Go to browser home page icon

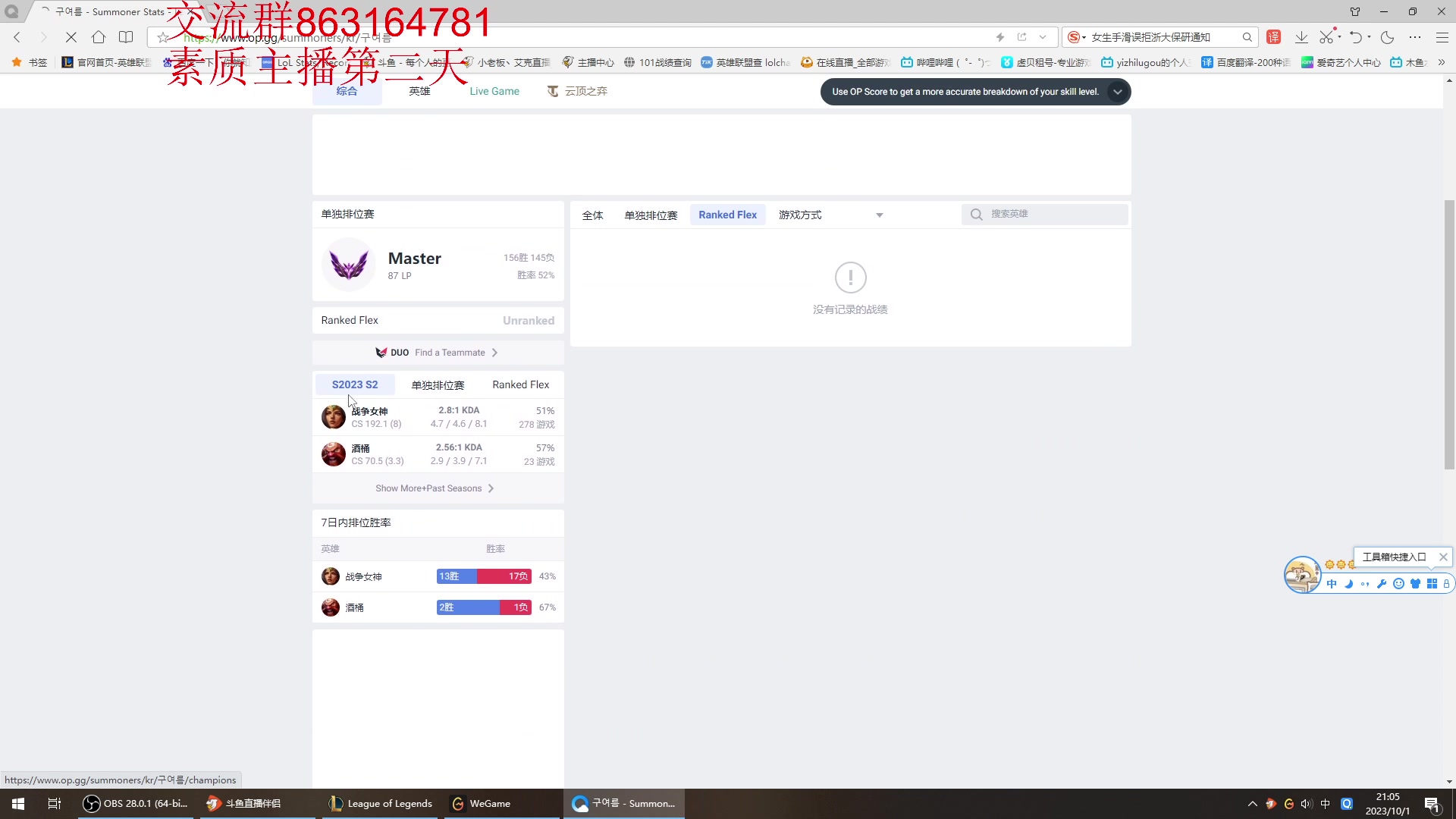click(99, 37)
